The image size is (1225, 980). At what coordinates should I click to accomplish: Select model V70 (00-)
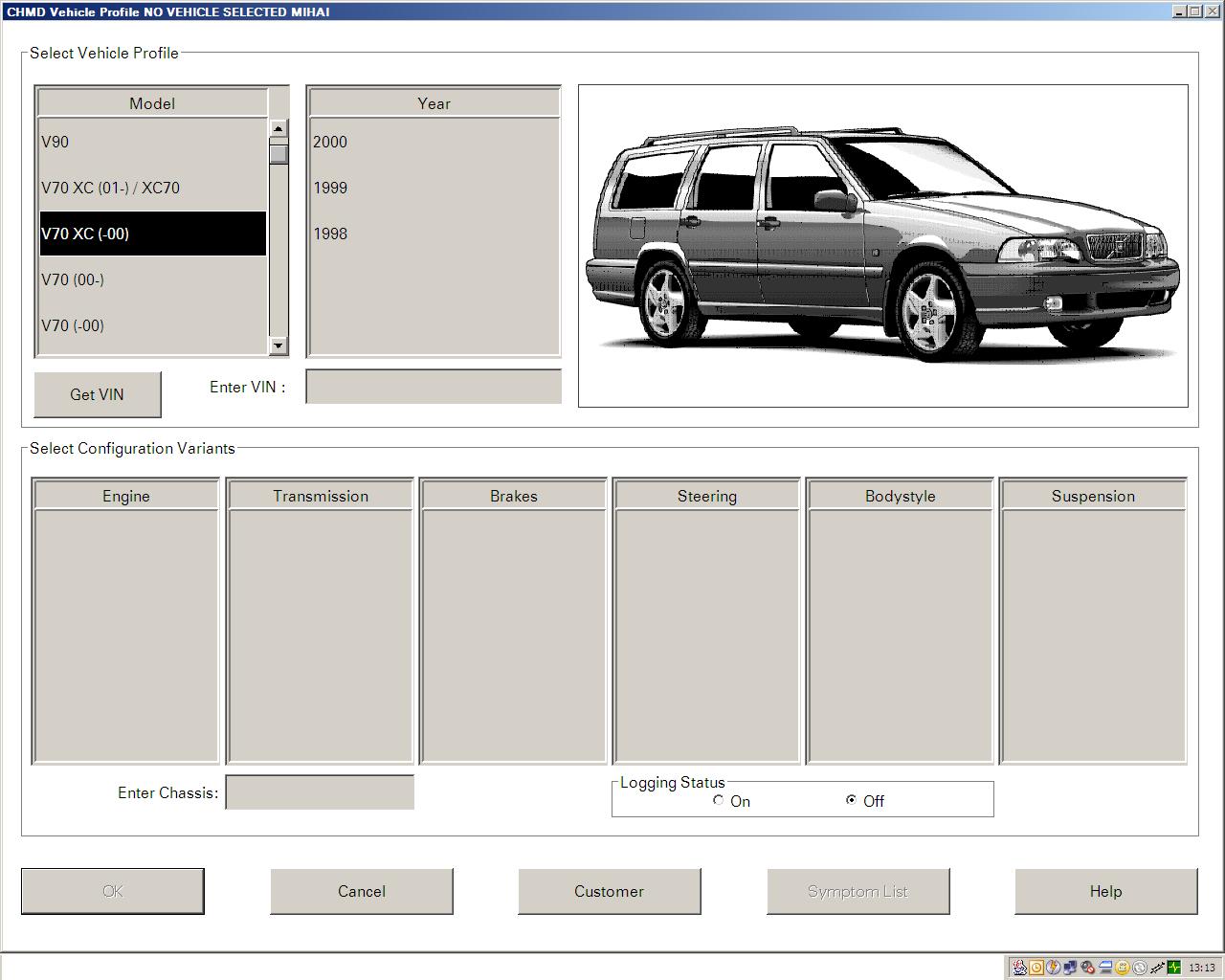[x=152, y=279]
